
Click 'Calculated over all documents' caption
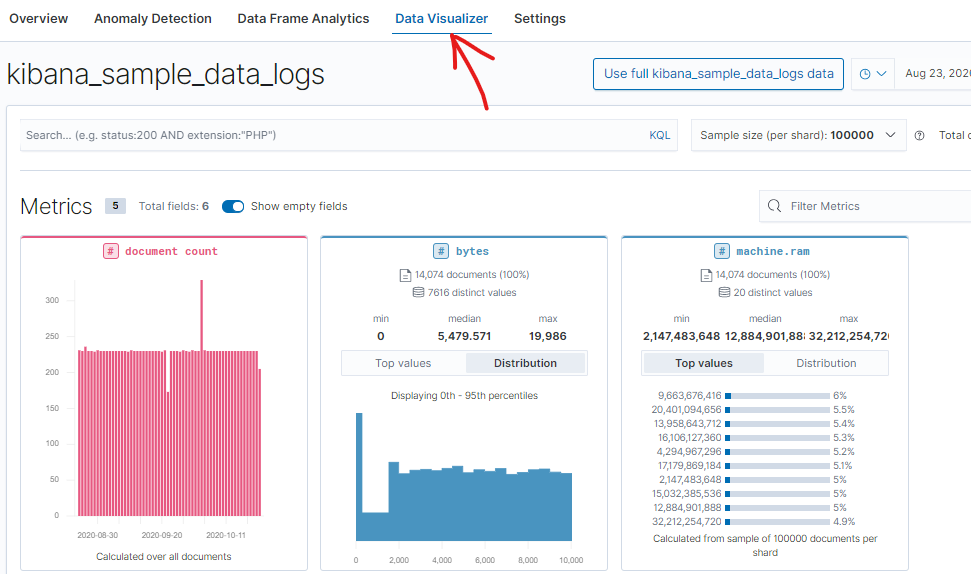click(163, 557)
